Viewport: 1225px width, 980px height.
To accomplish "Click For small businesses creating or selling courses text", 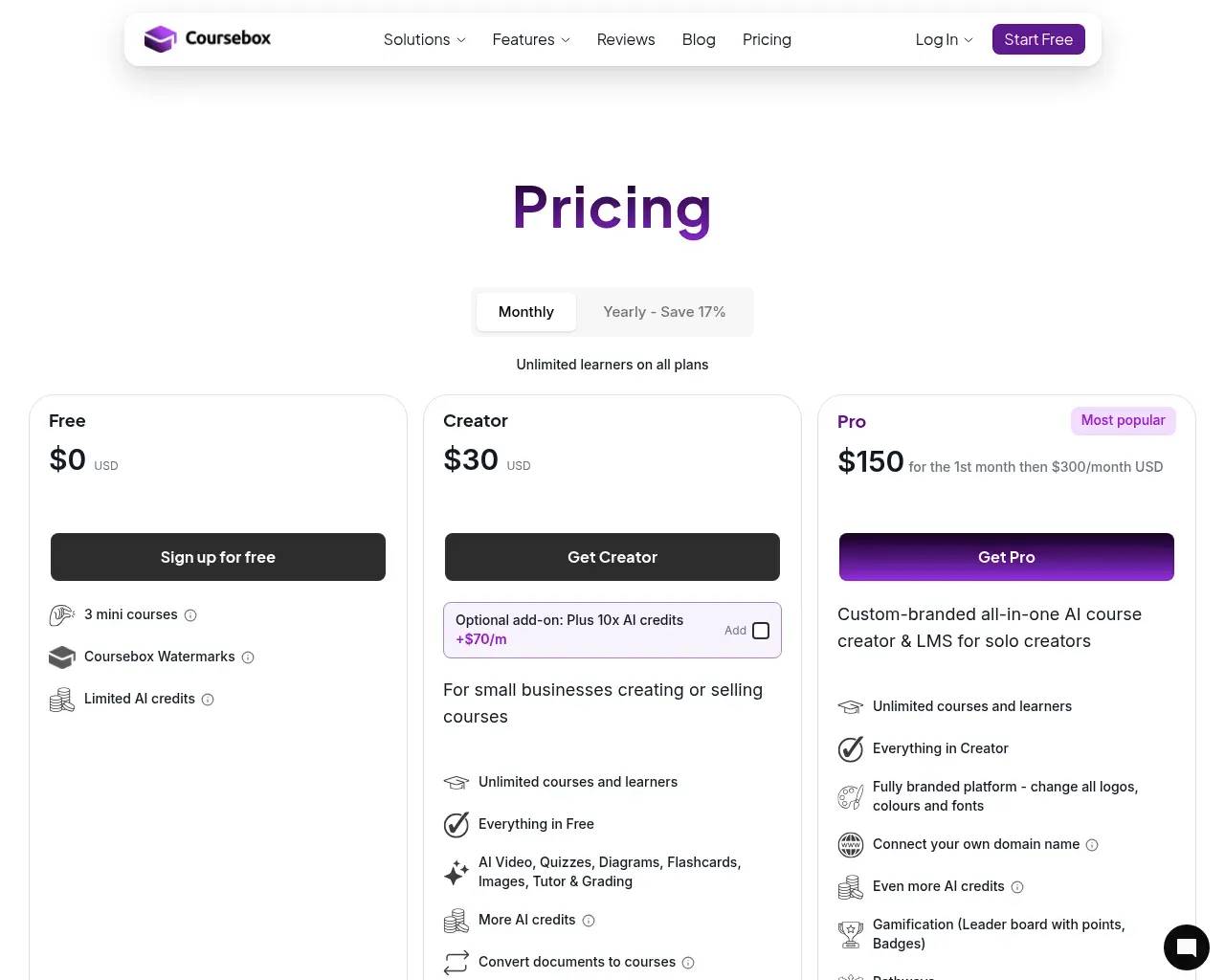I will click(x=603, y=703).
